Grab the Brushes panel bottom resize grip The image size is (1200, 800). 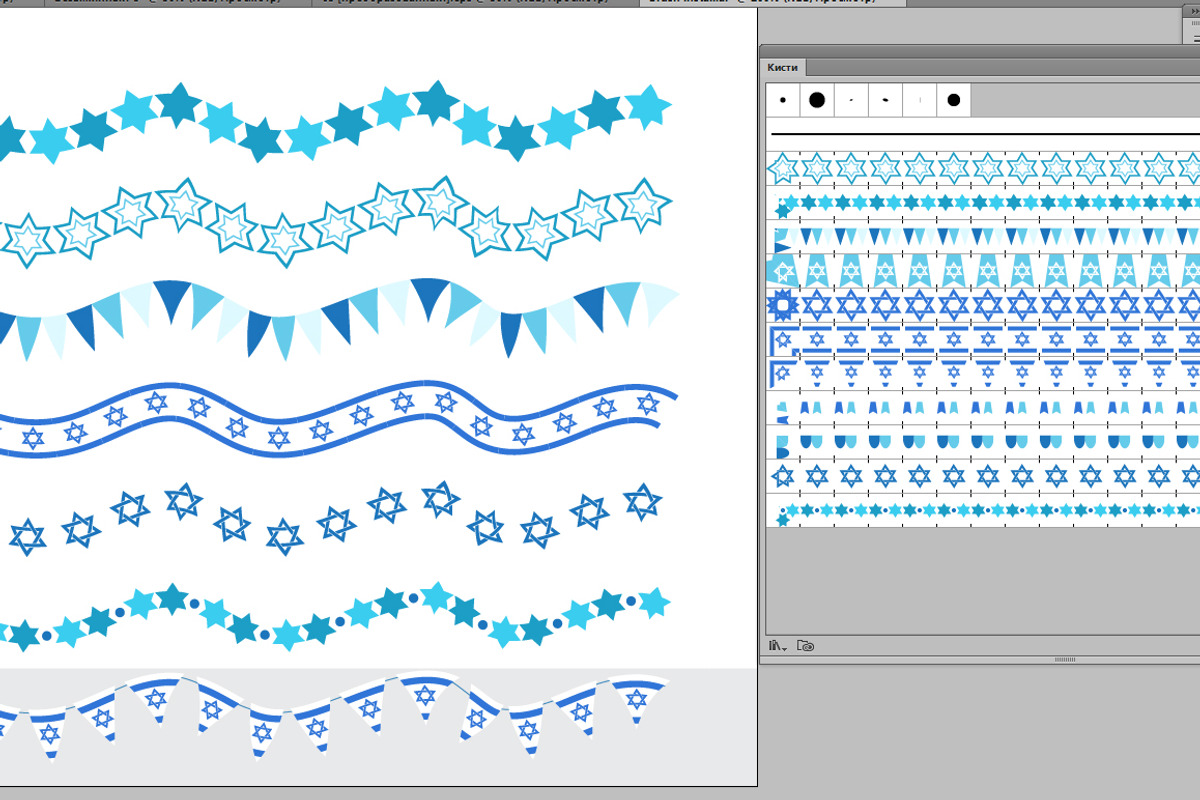point(1065,659)
